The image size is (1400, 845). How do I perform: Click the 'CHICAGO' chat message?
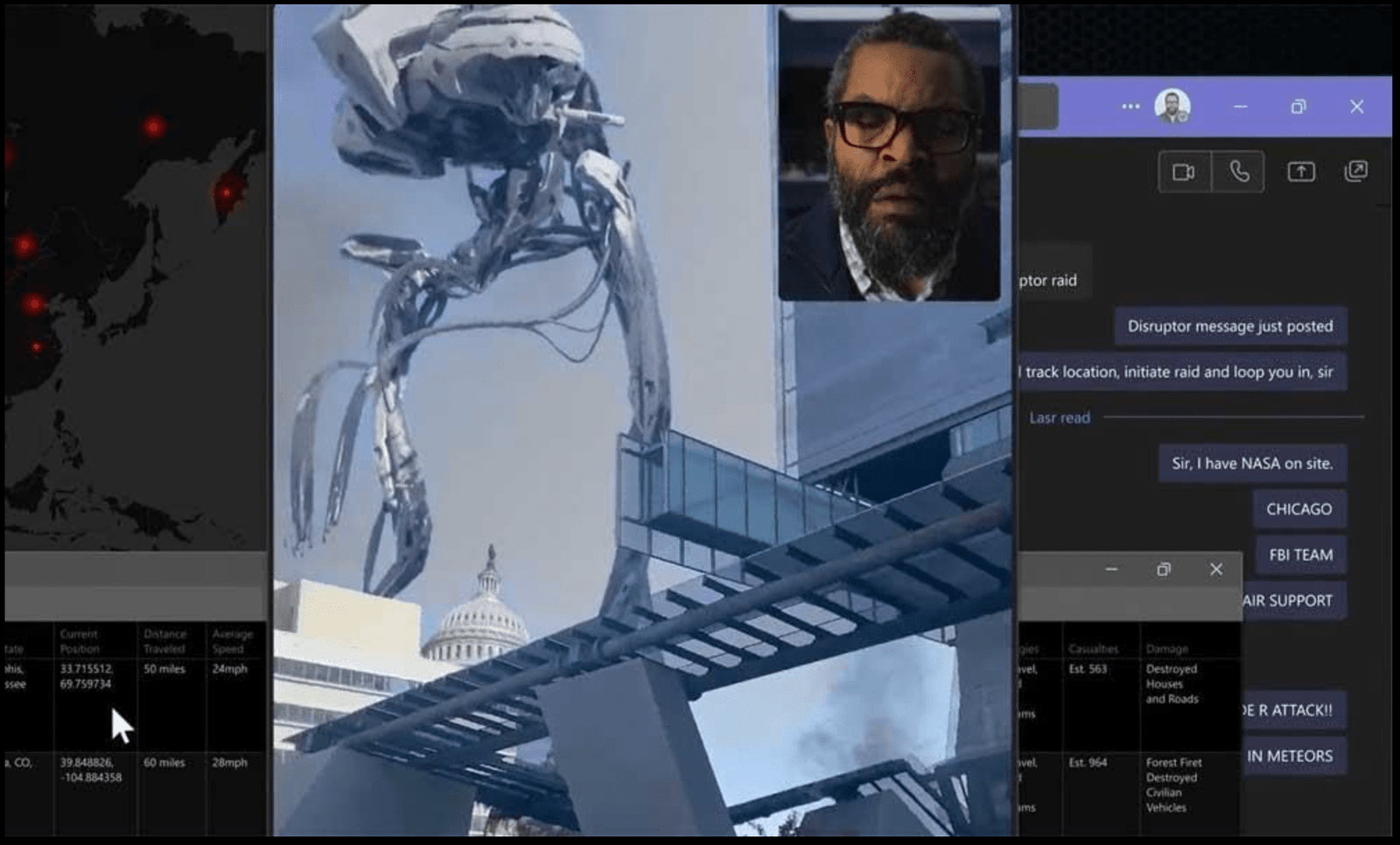point(1299,509)
